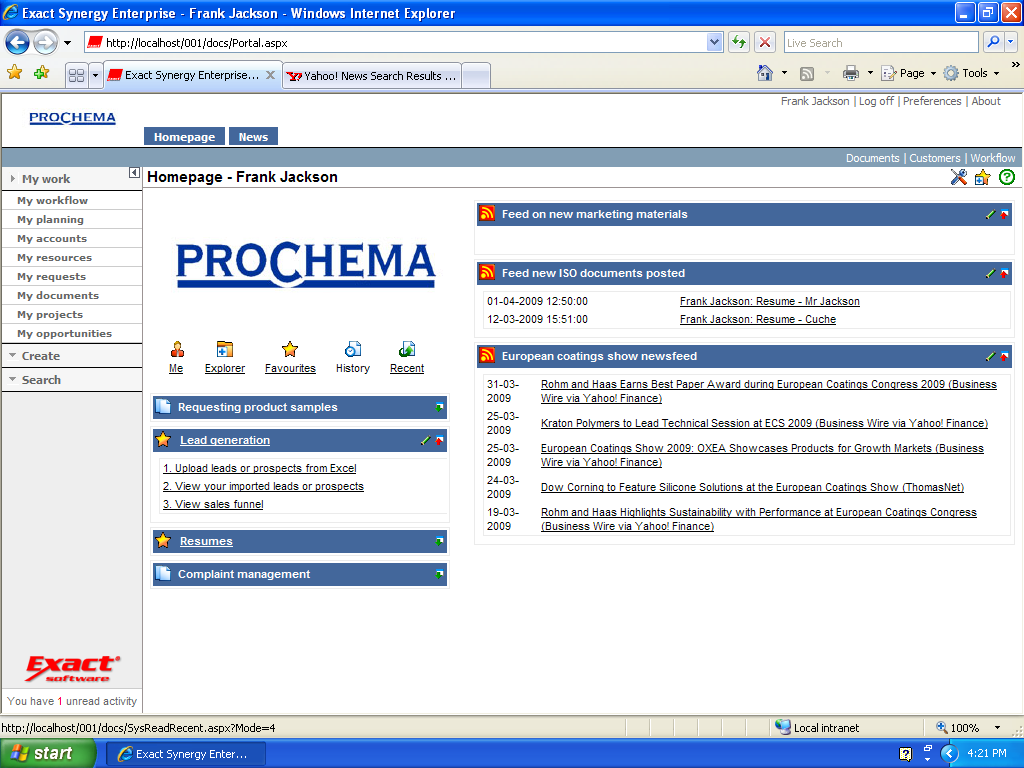Go back with the browser Back arrow
This screenshot has width=1024, height=768.
[x=17, y=43]
